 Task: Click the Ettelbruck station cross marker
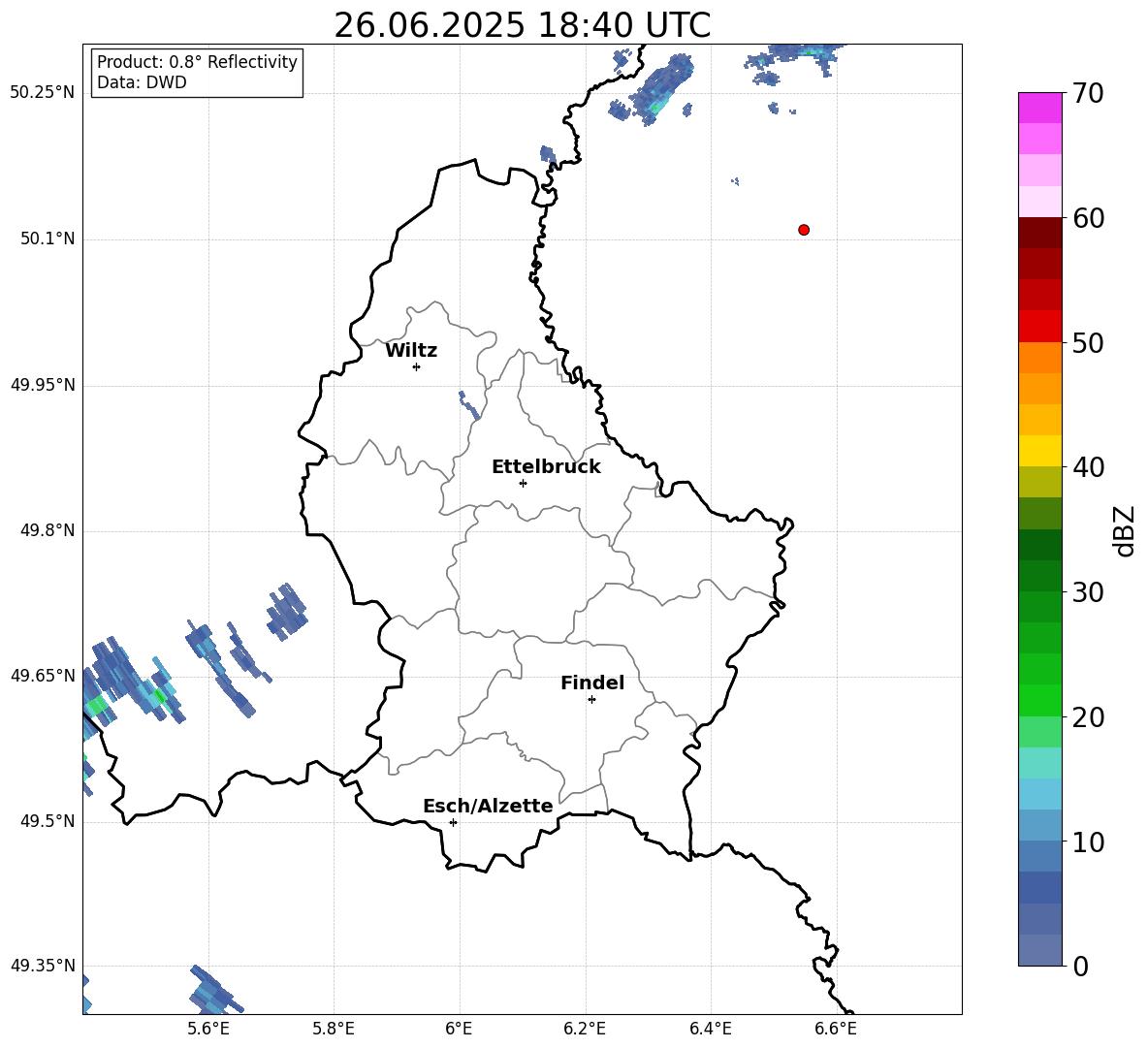(x=523, y=483)
